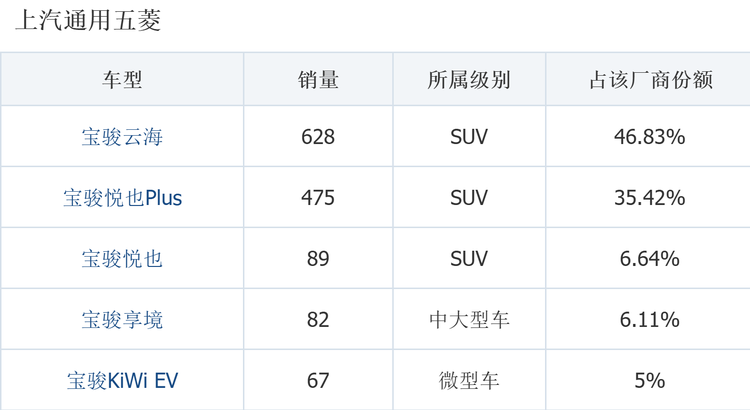Click the 35.42% share cell
This screenshot has height=410, width=750.
point(650,198)
